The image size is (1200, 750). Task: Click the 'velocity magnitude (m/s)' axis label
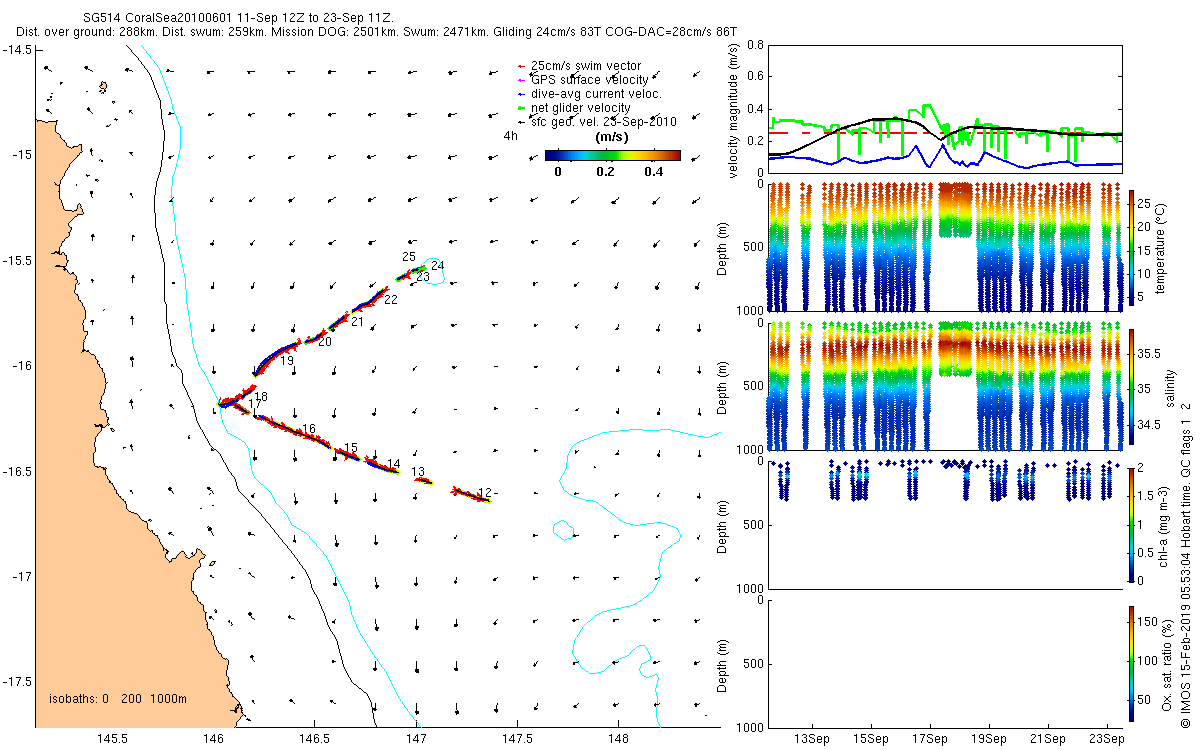735,109
